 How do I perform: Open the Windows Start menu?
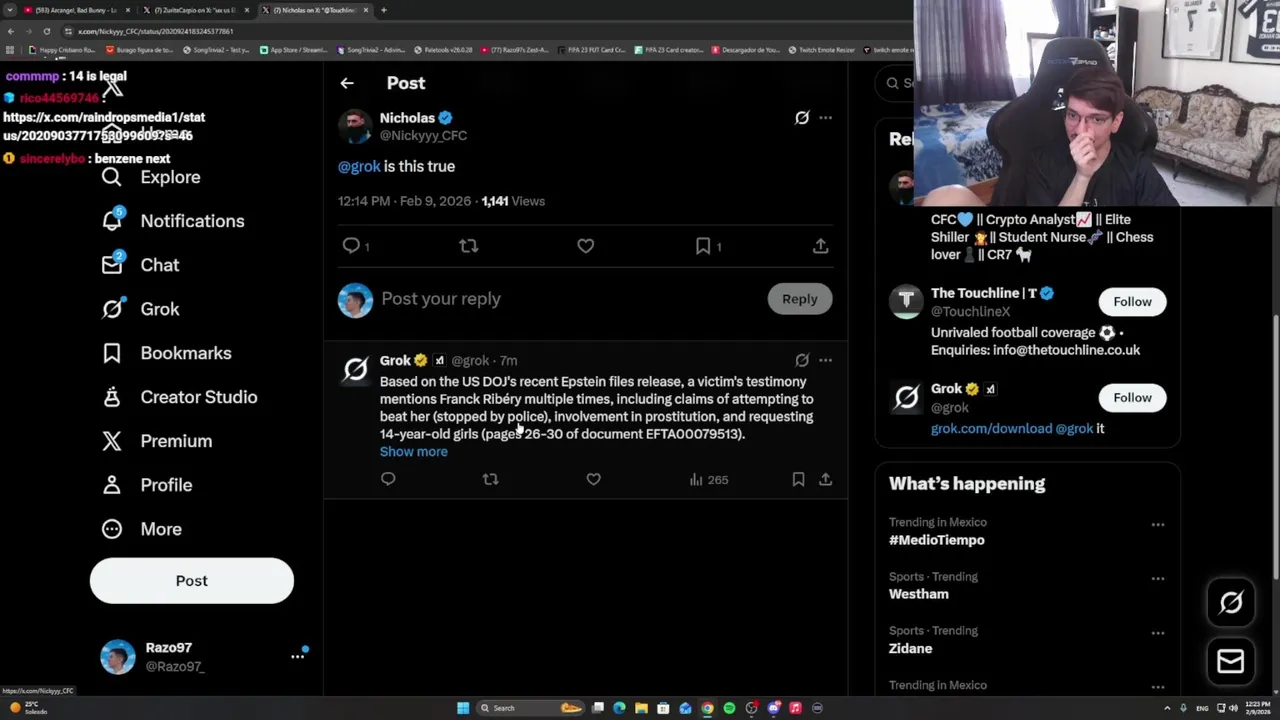point(463,708)
